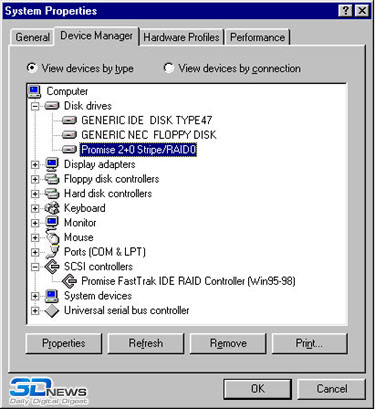Open the Hardware Profiles tab
Image resolution: width=375 pixels, height=409 pixels.
182,37
